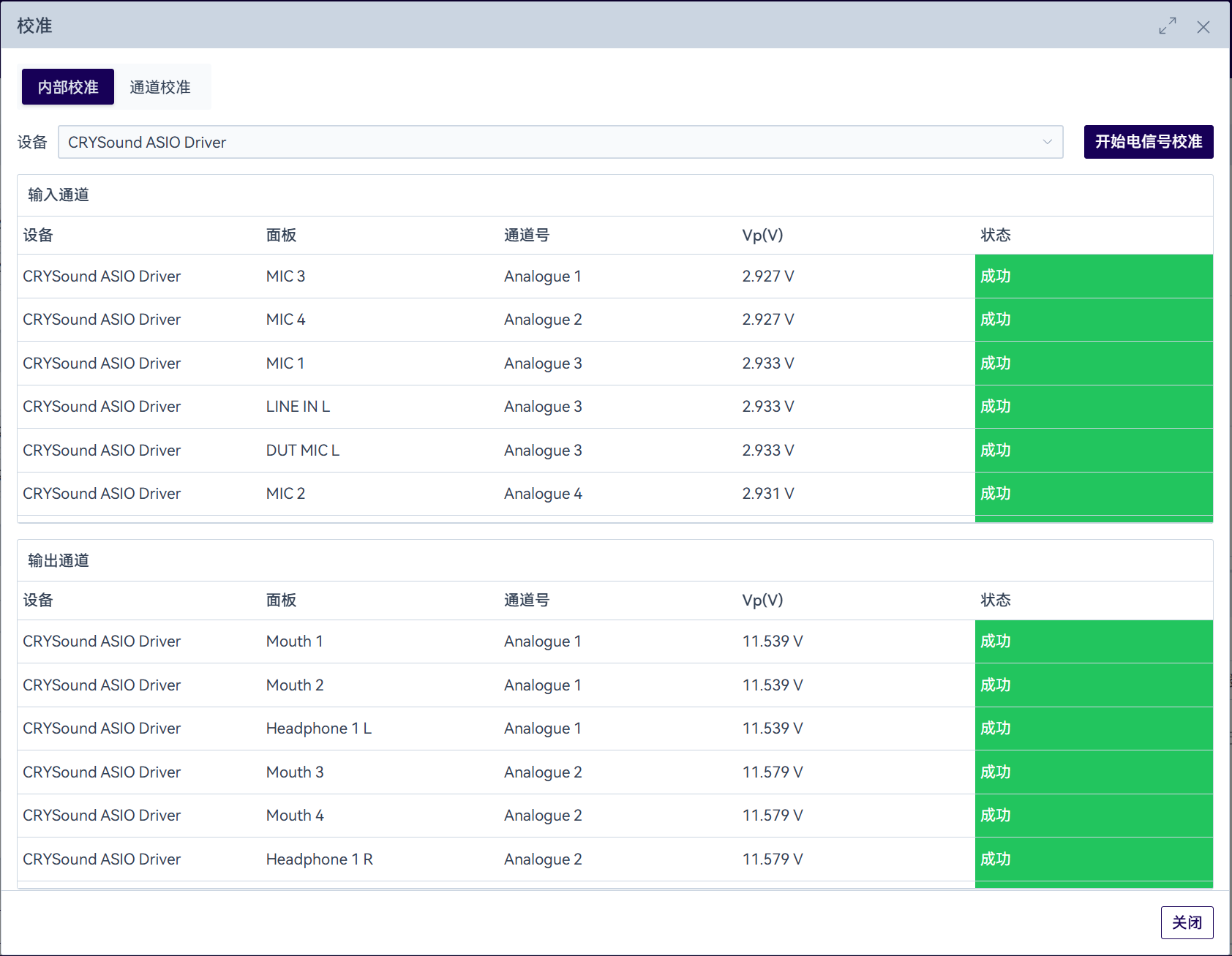
Task: Click the Headphone 1 L panel cell
Action: point(318,729)
